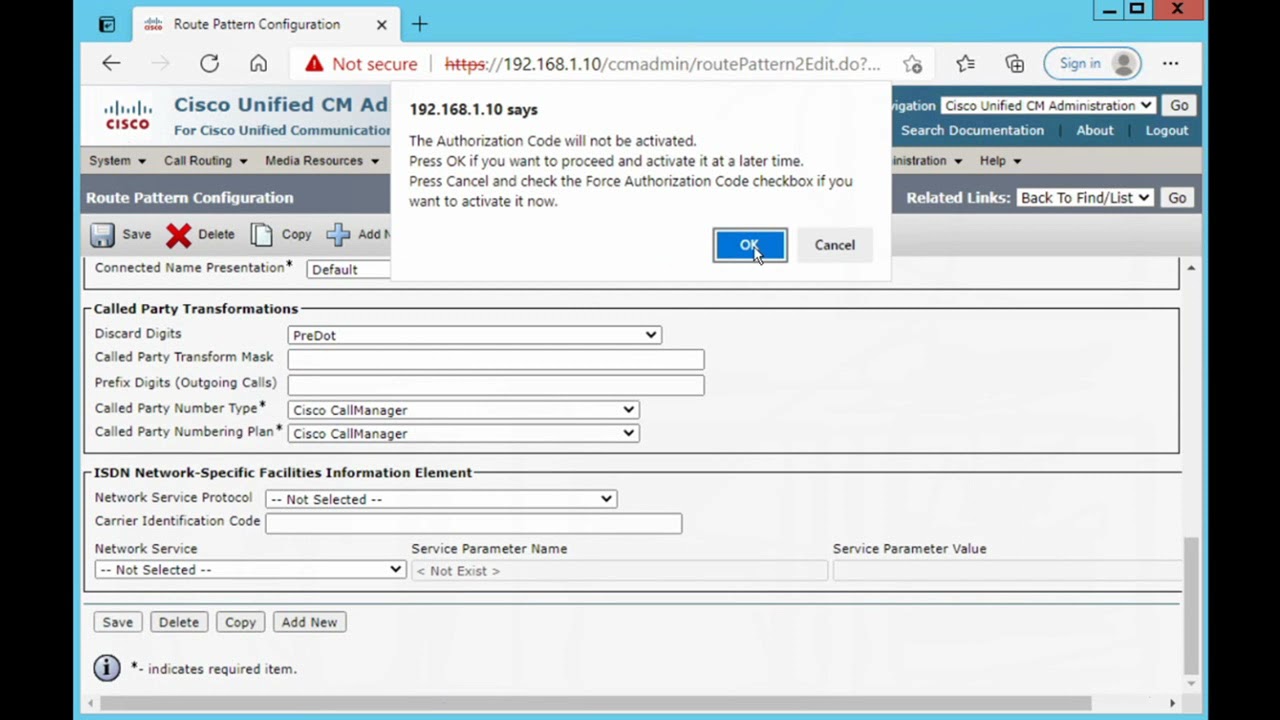
Task: Open Called Party Numbering Plan dropdown
Action: point(463,433)
